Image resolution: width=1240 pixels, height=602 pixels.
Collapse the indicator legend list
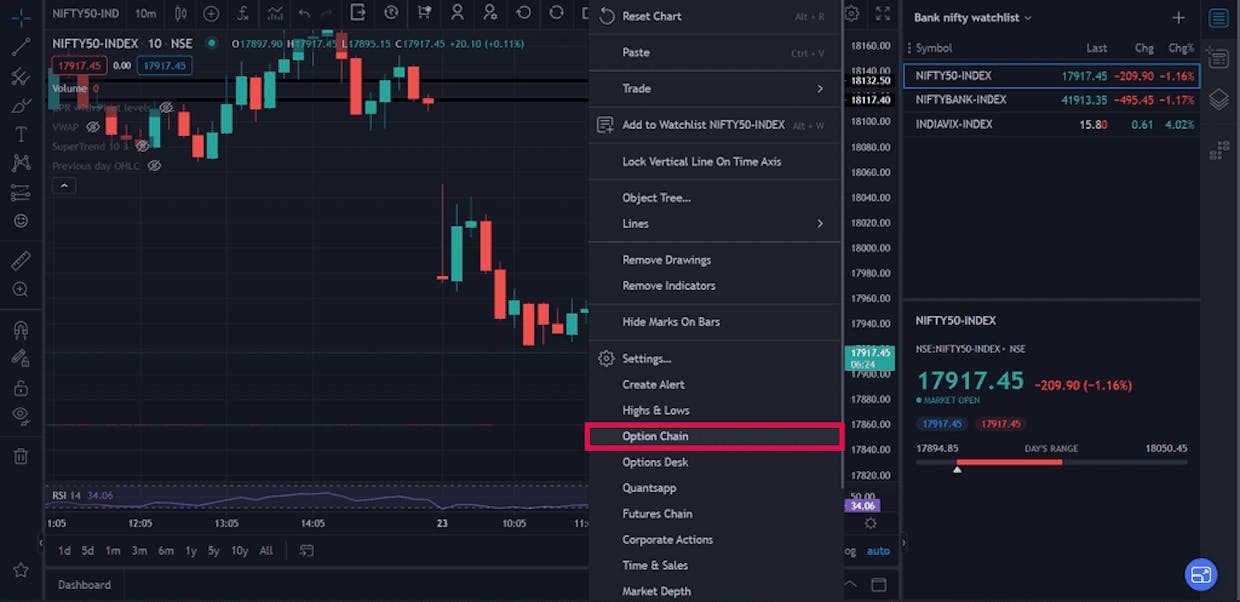[63, 186]
